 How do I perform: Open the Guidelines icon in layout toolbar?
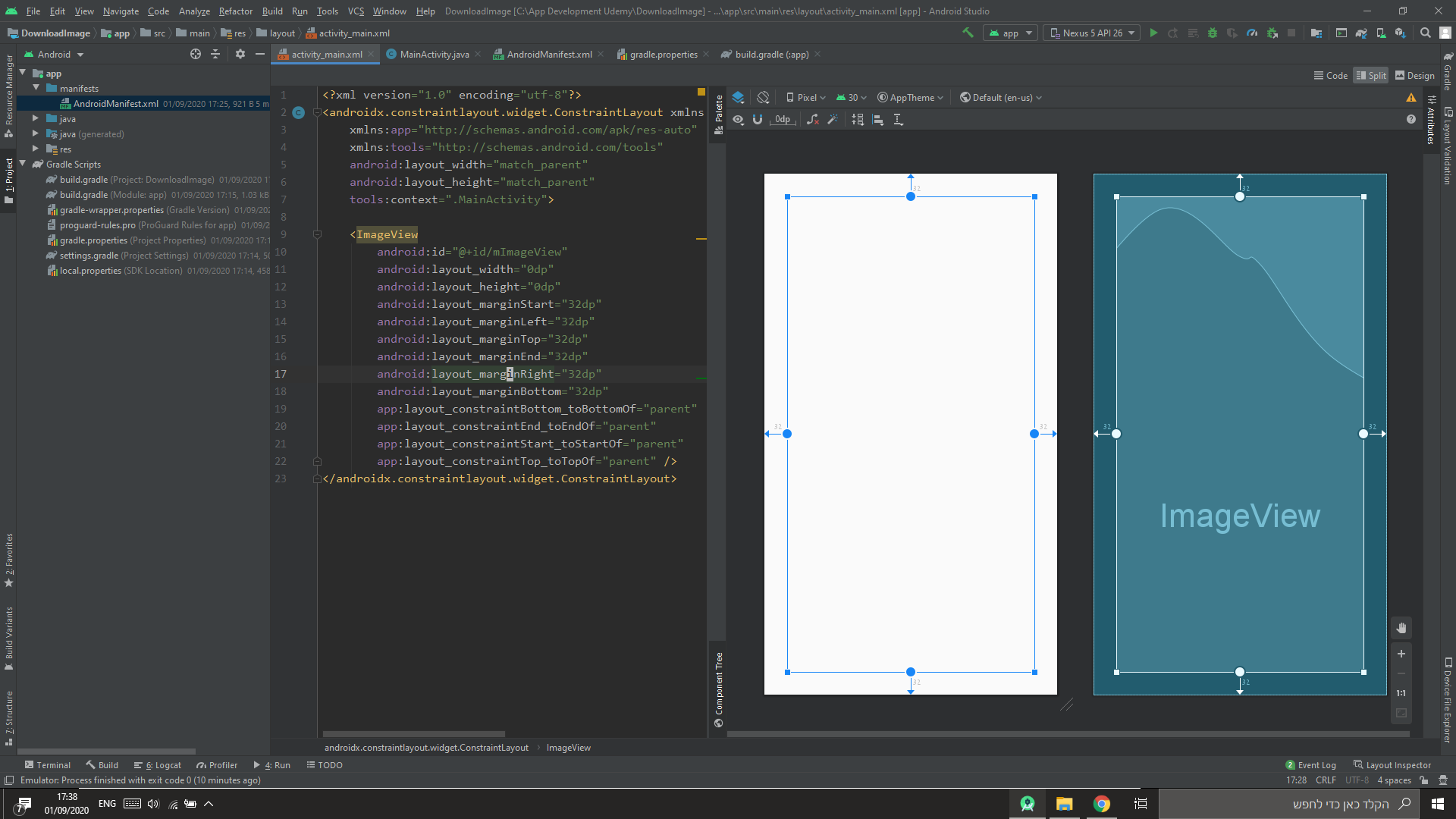pyautogui.click(x=899, y=120)
